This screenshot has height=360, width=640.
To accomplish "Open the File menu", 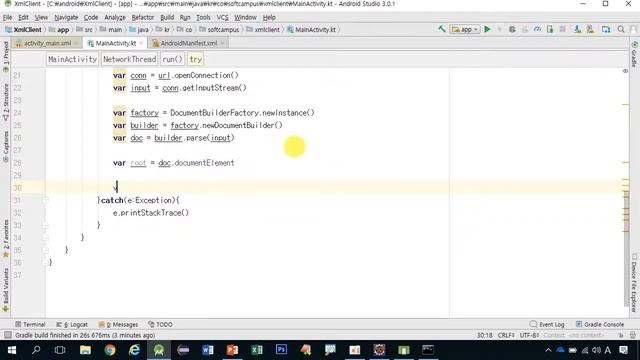I will click(7, 17).
